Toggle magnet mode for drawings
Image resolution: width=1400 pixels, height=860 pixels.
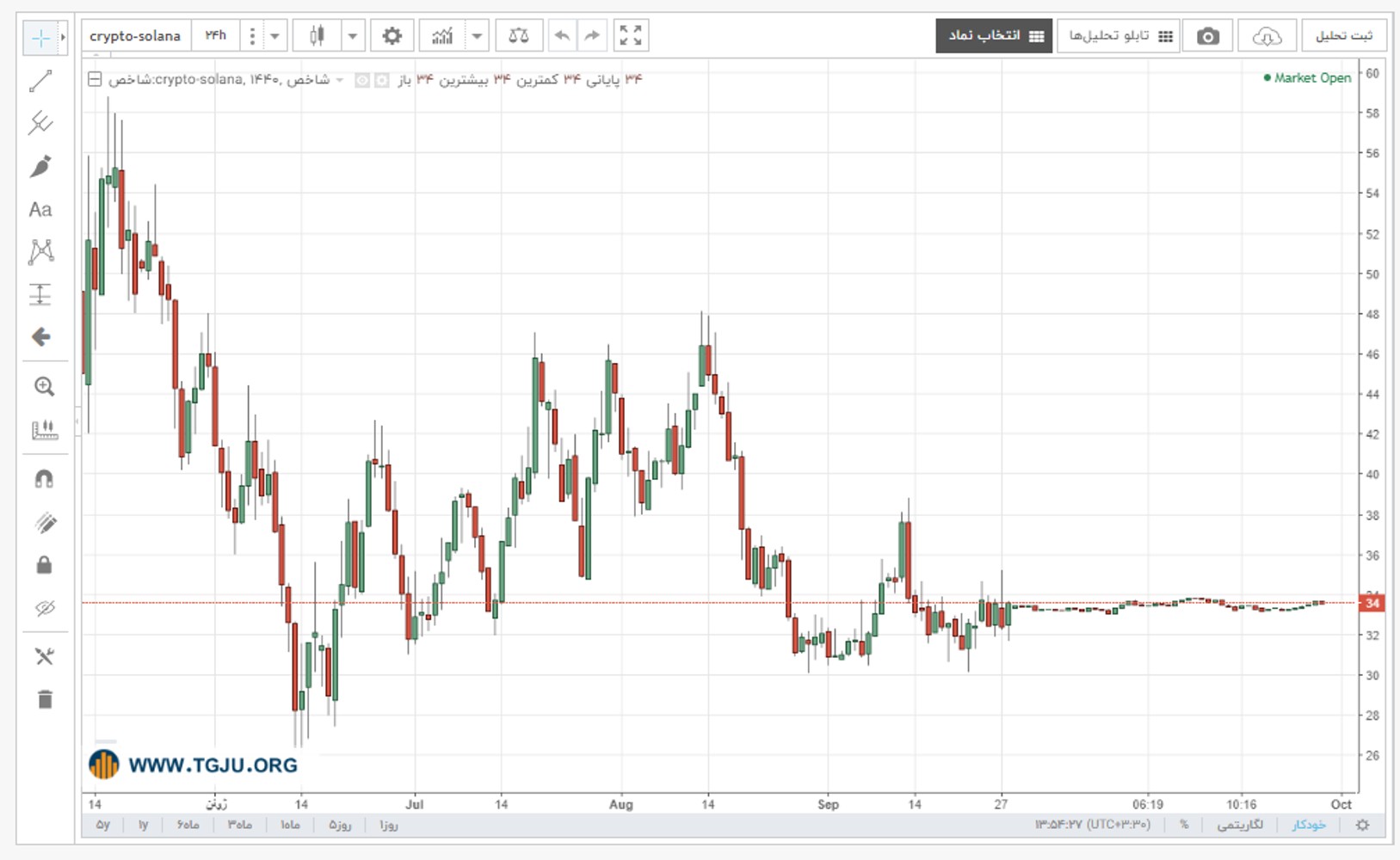pyautogui.click(x=44, y=479)
